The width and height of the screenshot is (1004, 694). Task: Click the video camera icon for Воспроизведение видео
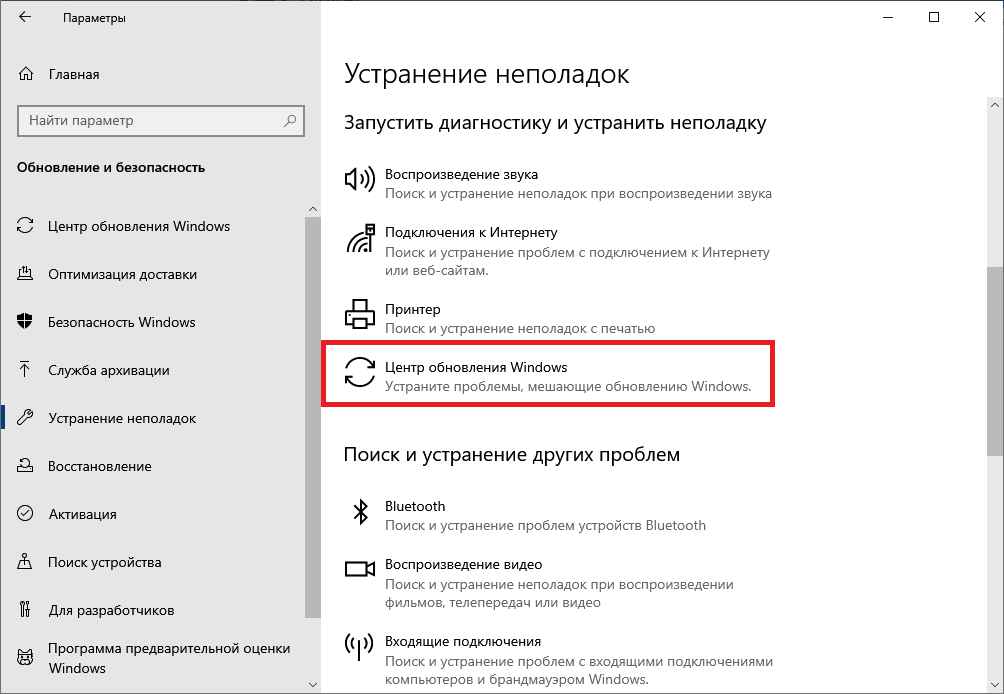tap(360, 569)
